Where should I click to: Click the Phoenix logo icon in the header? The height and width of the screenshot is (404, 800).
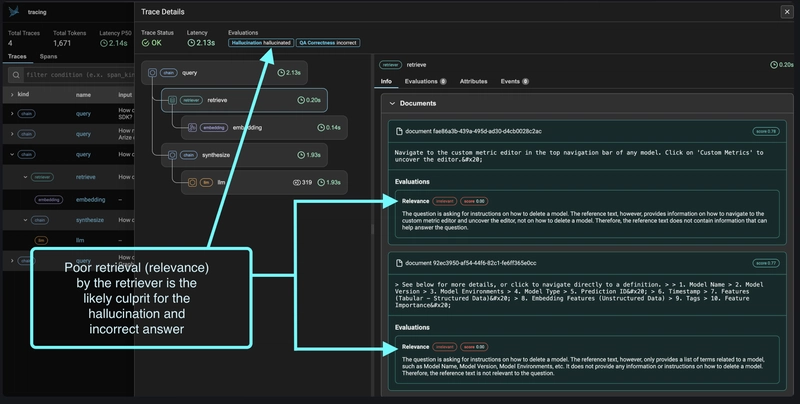click(13, 11)
